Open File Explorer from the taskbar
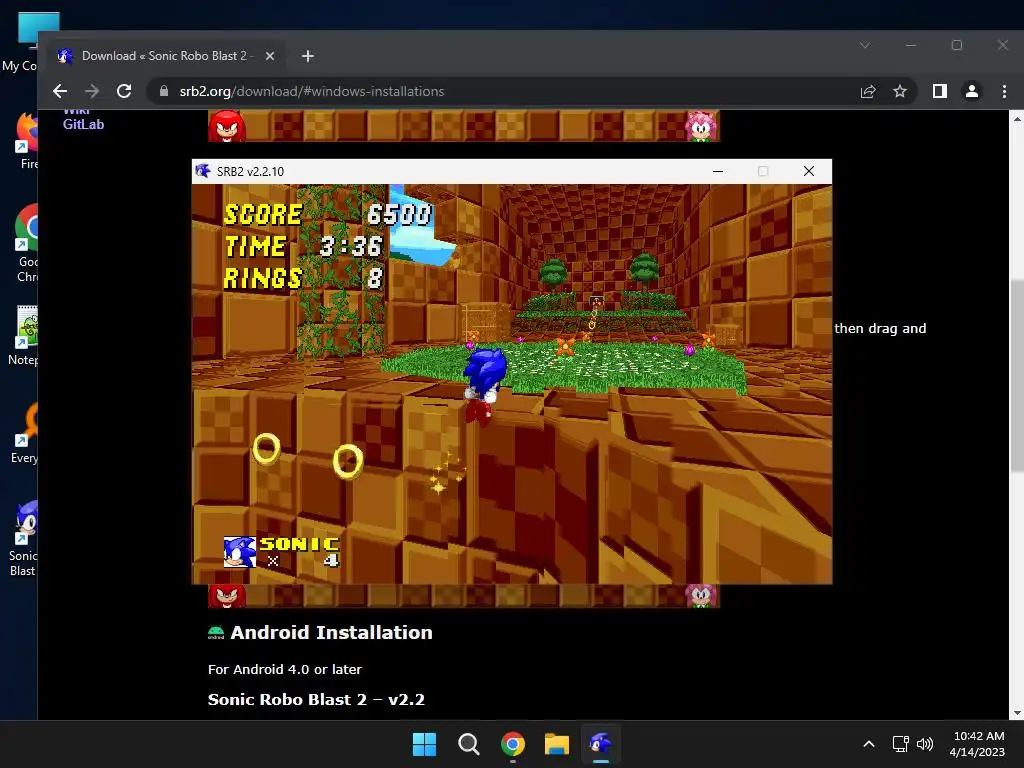This screenshot has height=768, width=1024. (557, 744)
